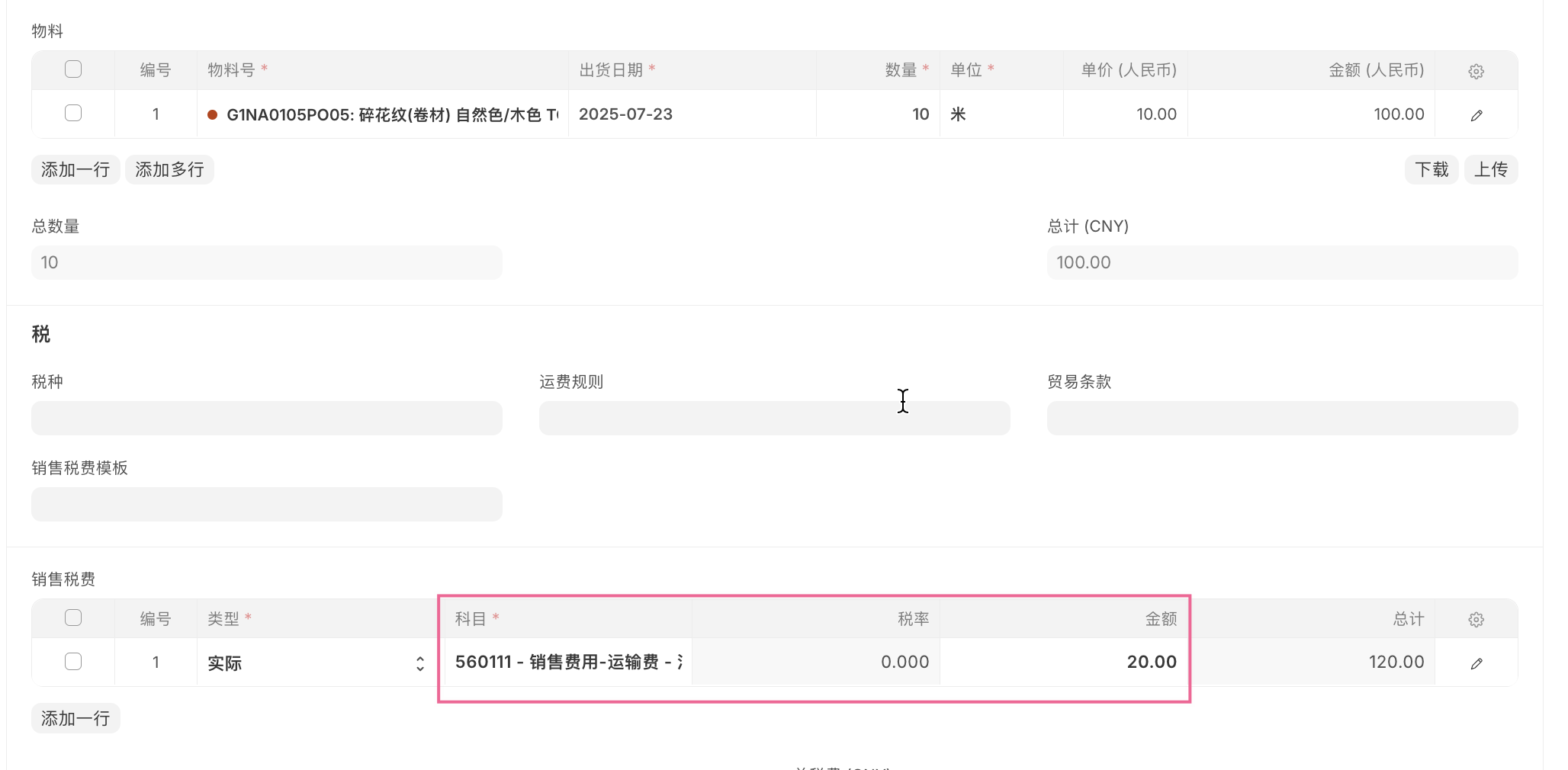Viewport: 1568px width, 770px height.
Task: Edit the G1NA0105PO05 row using the pencil icon
Action: click(x=1476, y=114)
